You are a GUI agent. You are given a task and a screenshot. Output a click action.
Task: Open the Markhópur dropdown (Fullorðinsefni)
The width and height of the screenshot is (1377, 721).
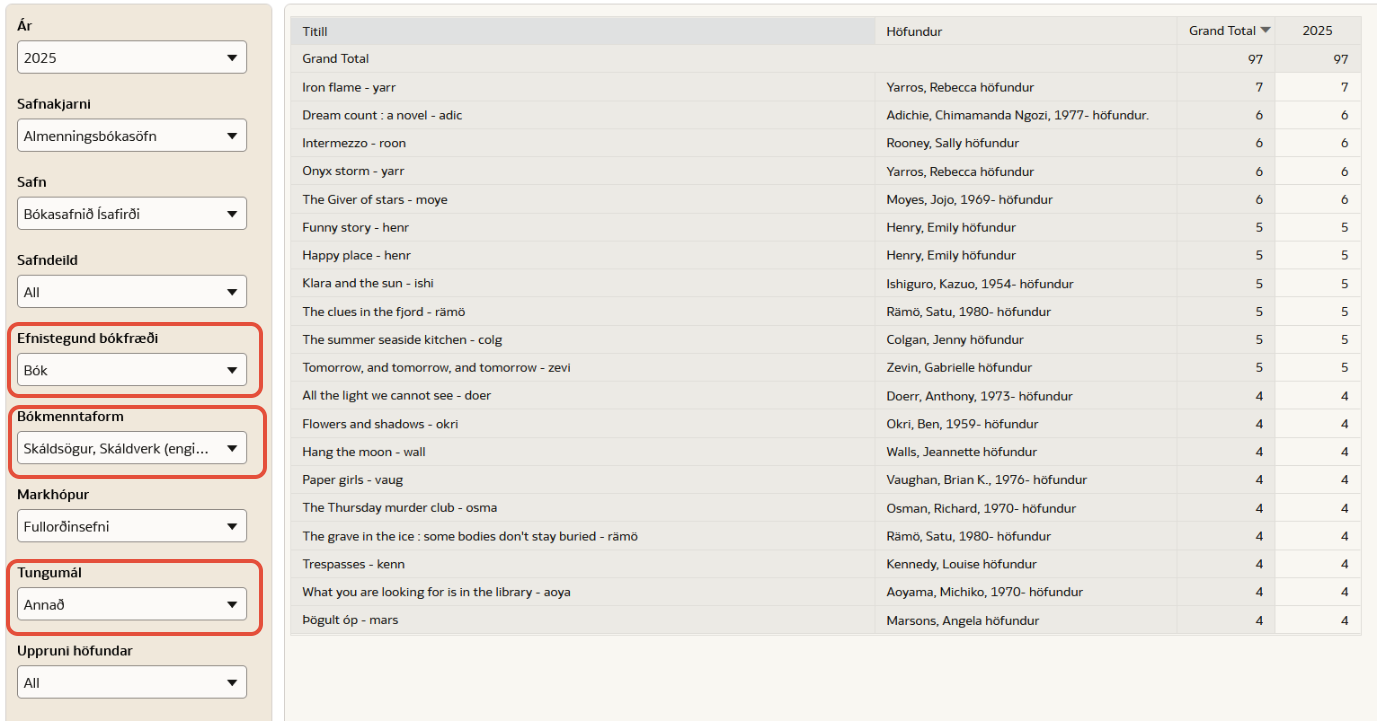pos(132,526)
